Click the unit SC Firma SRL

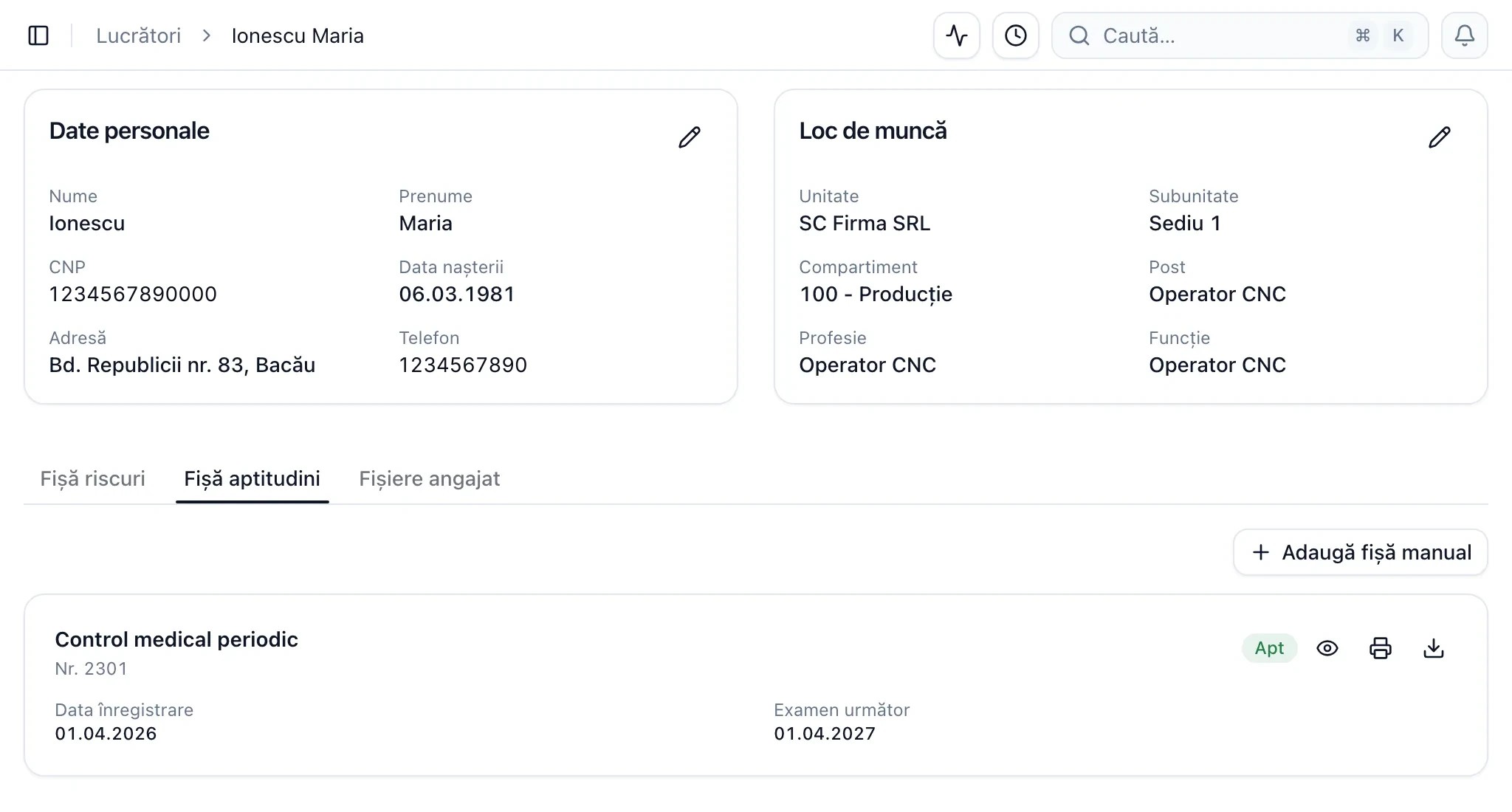click(865, 223)
